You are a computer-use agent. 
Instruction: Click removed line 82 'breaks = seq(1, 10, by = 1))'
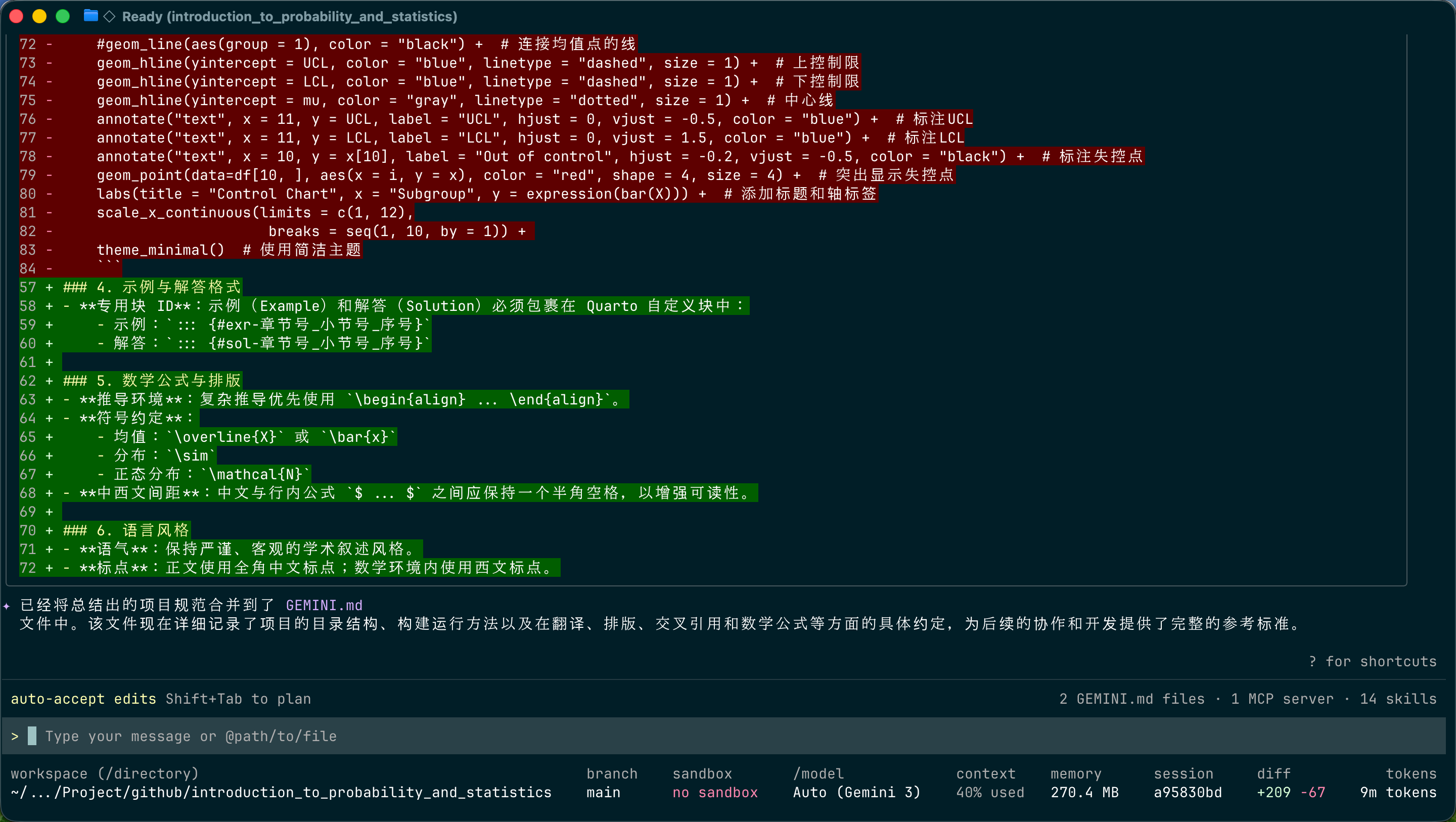tap(277, 231)
